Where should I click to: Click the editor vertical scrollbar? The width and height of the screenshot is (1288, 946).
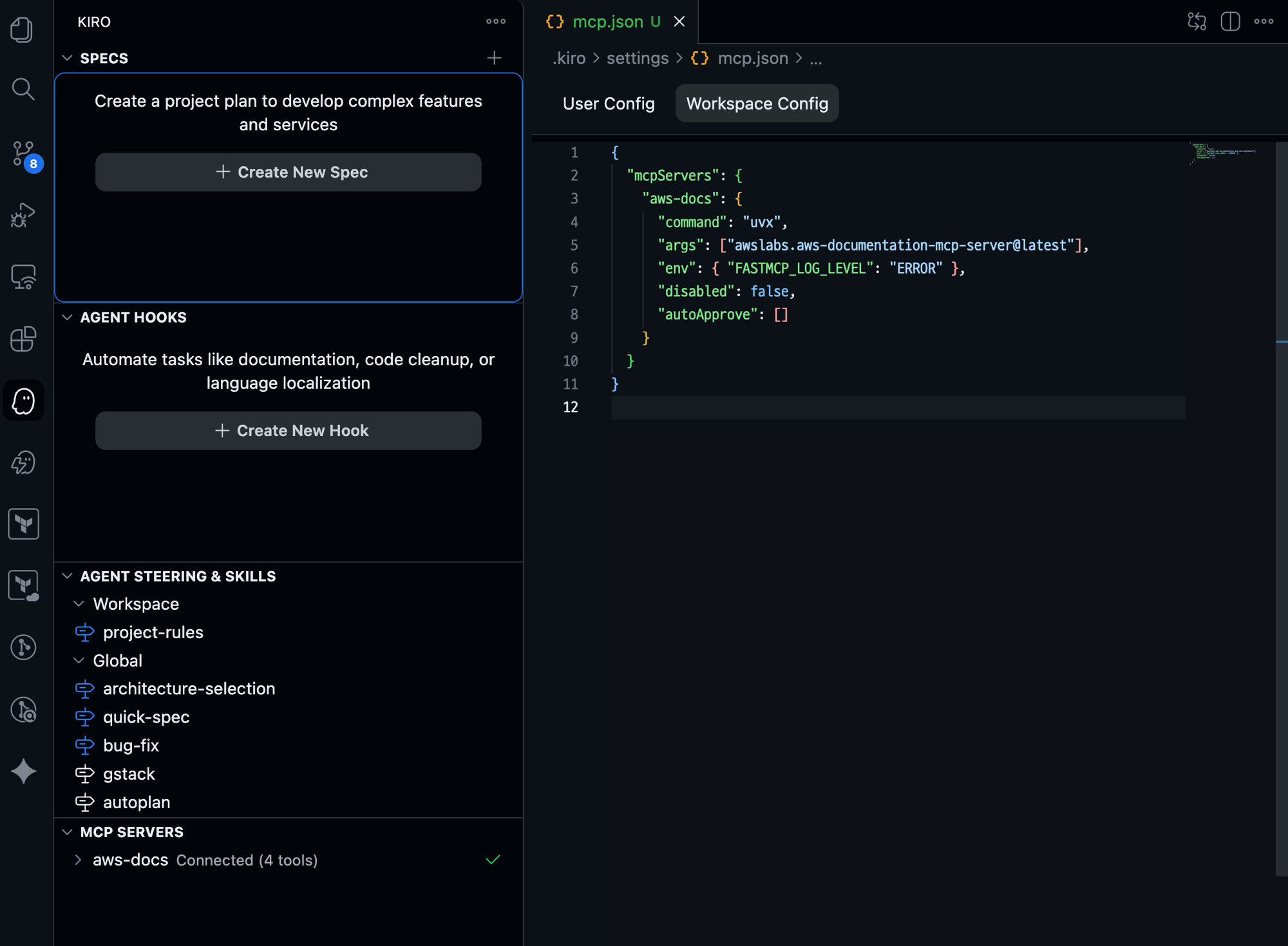pyautogui.click(x=1281, y=509)
